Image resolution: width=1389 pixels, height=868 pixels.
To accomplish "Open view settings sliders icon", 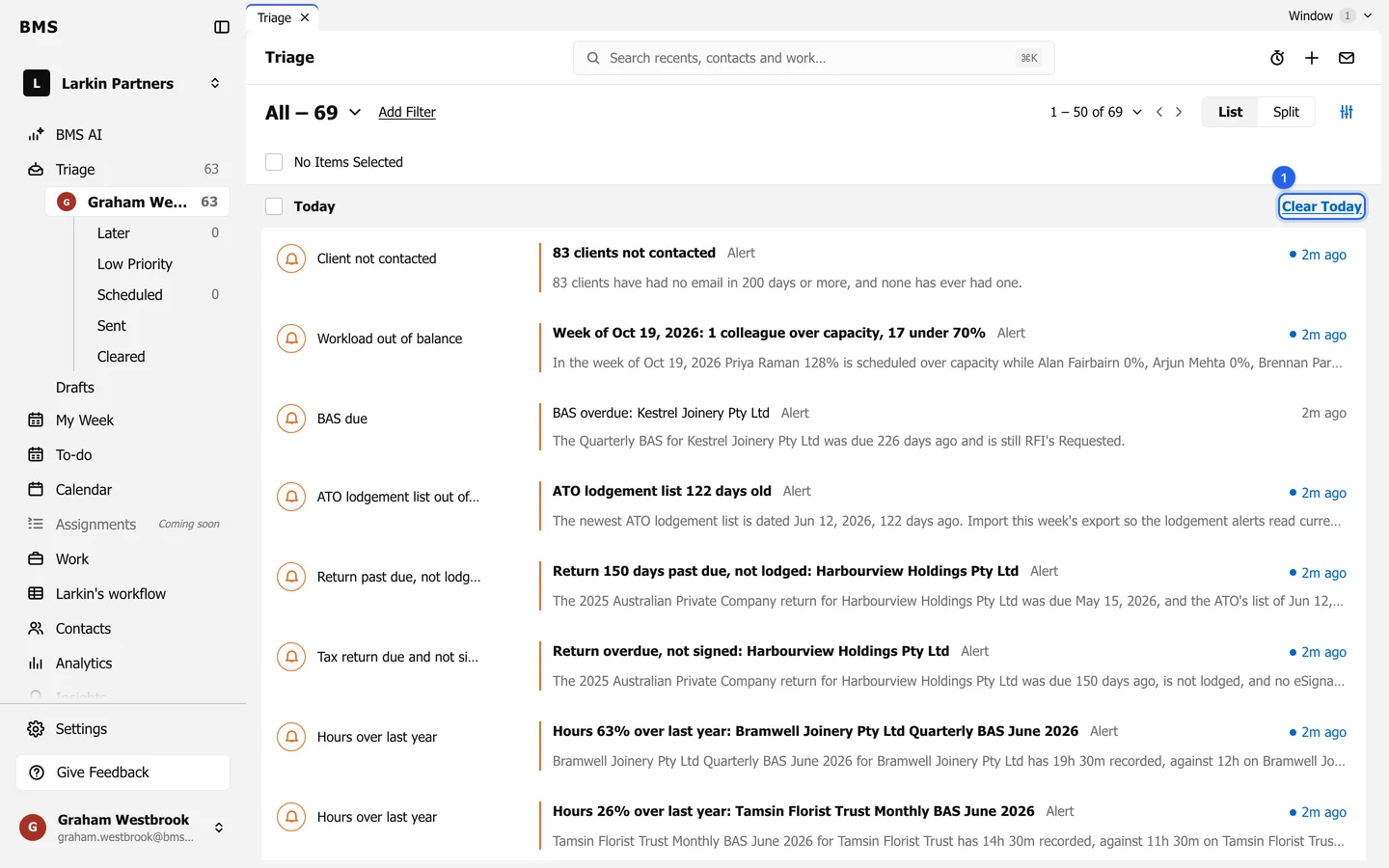I will [x=1347, y=112].
